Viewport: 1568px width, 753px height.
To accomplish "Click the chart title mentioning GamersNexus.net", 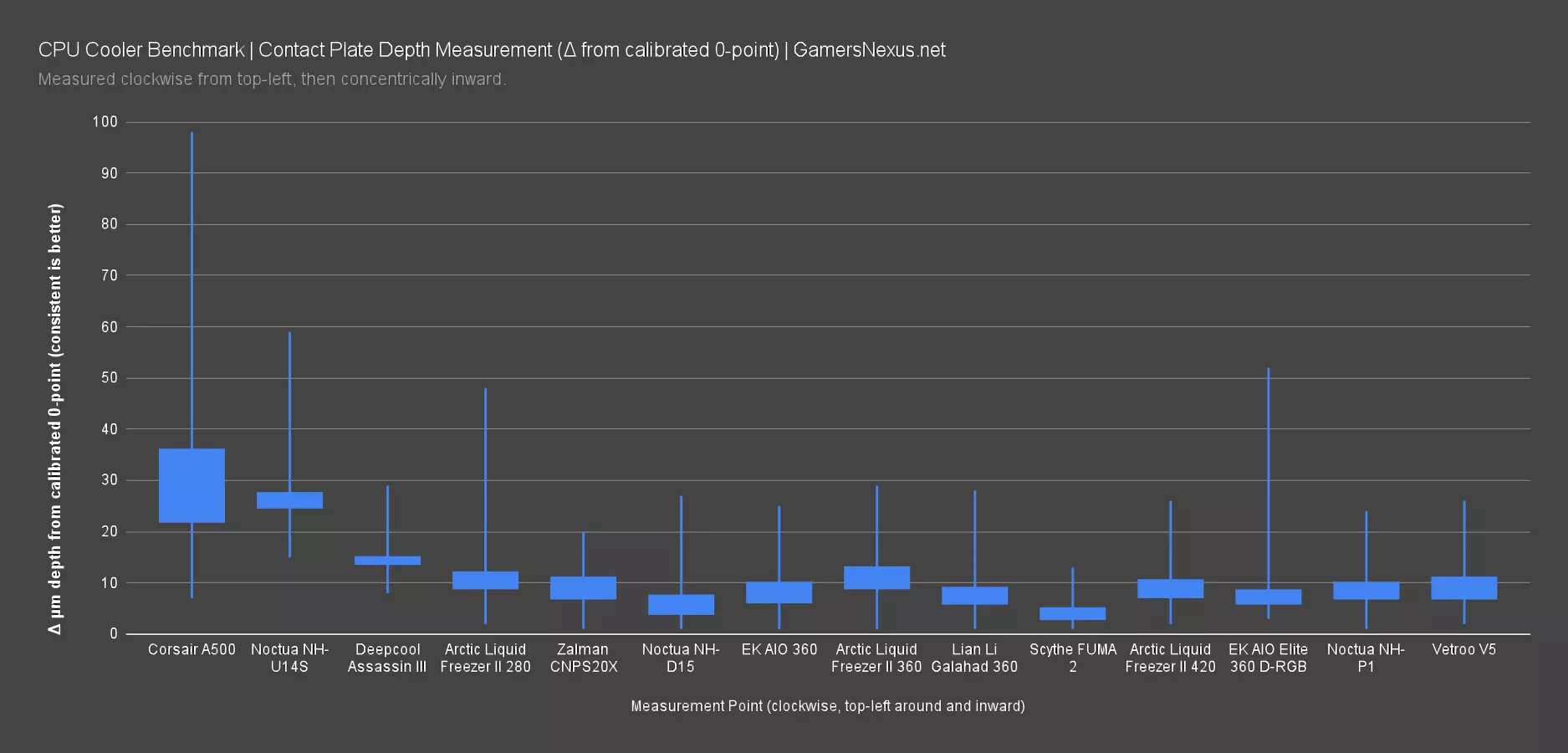I will (x=492, y=50).
